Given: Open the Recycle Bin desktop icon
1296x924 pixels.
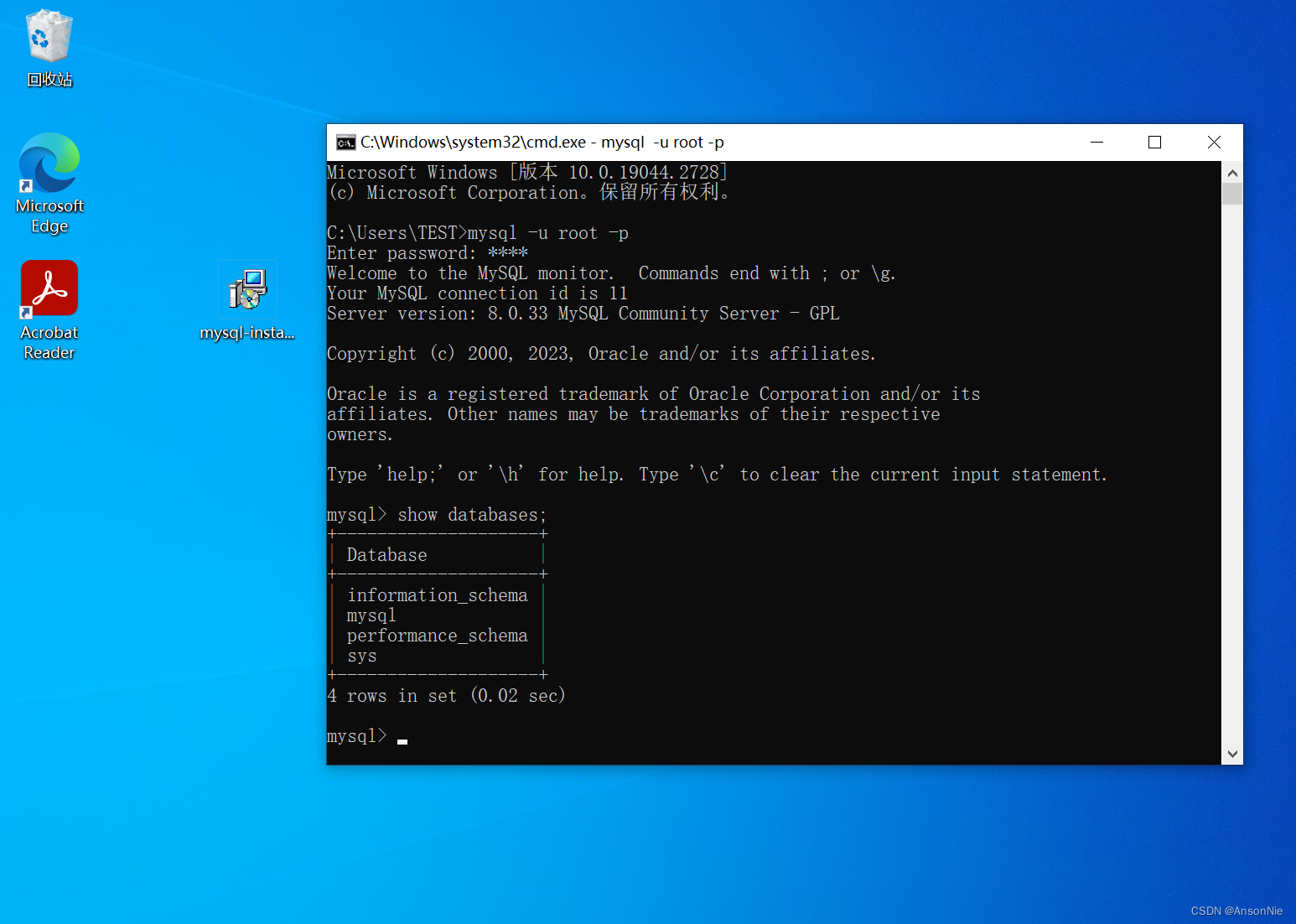Looking at the screenshot, I should [x=49, y=49].
